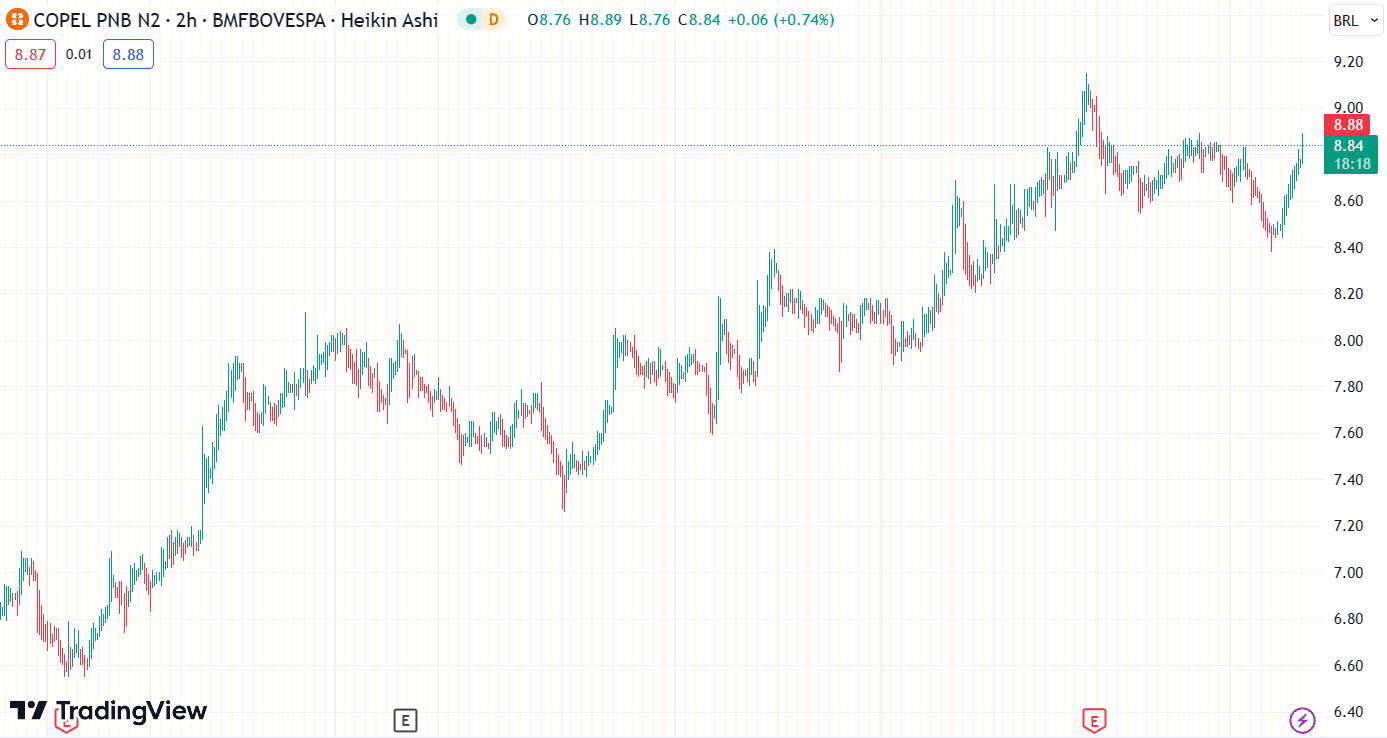Click the 0.01 spread value
The image size is (1387, 738).
(79, 54)
